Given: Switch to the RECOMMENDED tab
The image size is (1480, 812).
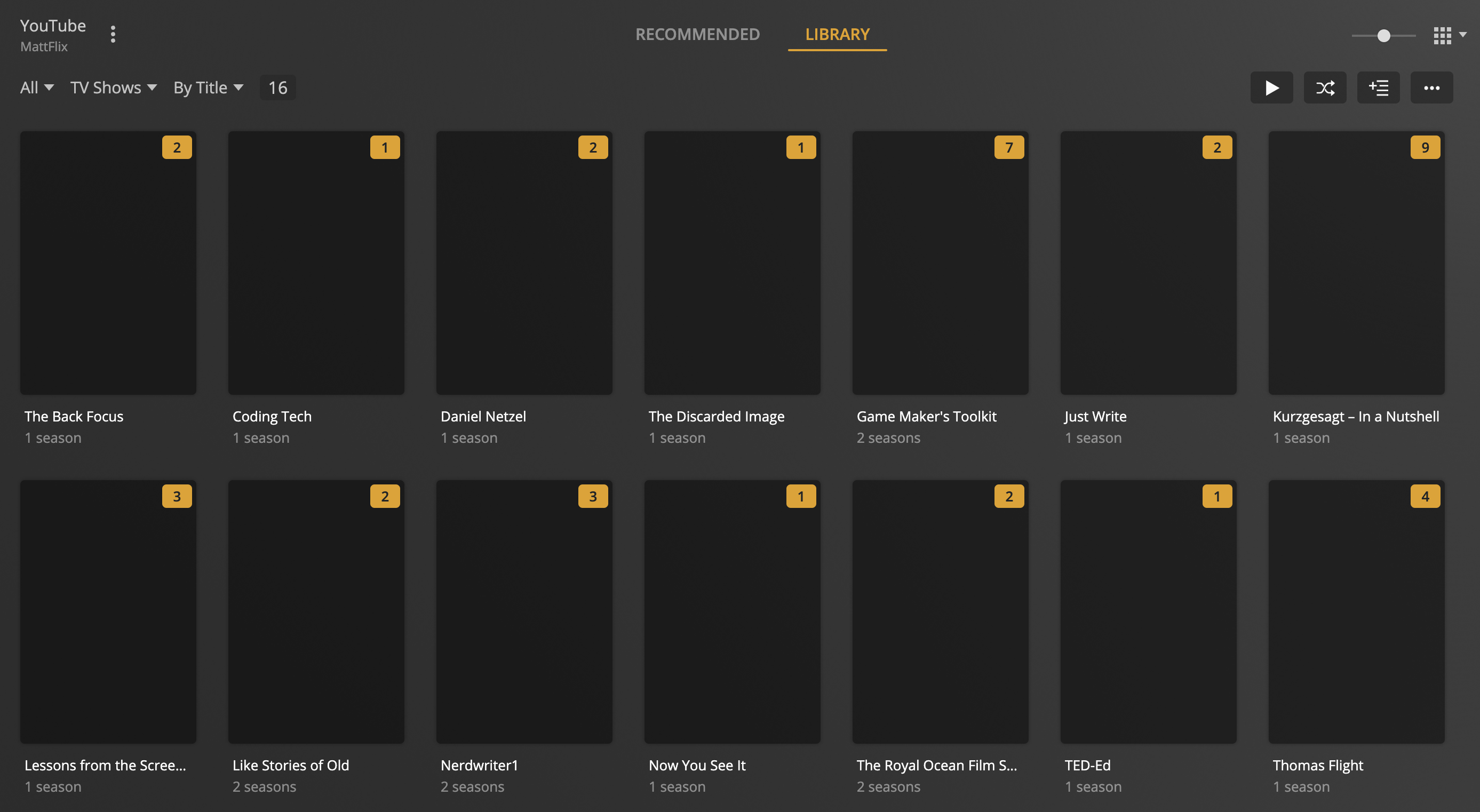Looking at the screenshot, I should tap(697, 33).
